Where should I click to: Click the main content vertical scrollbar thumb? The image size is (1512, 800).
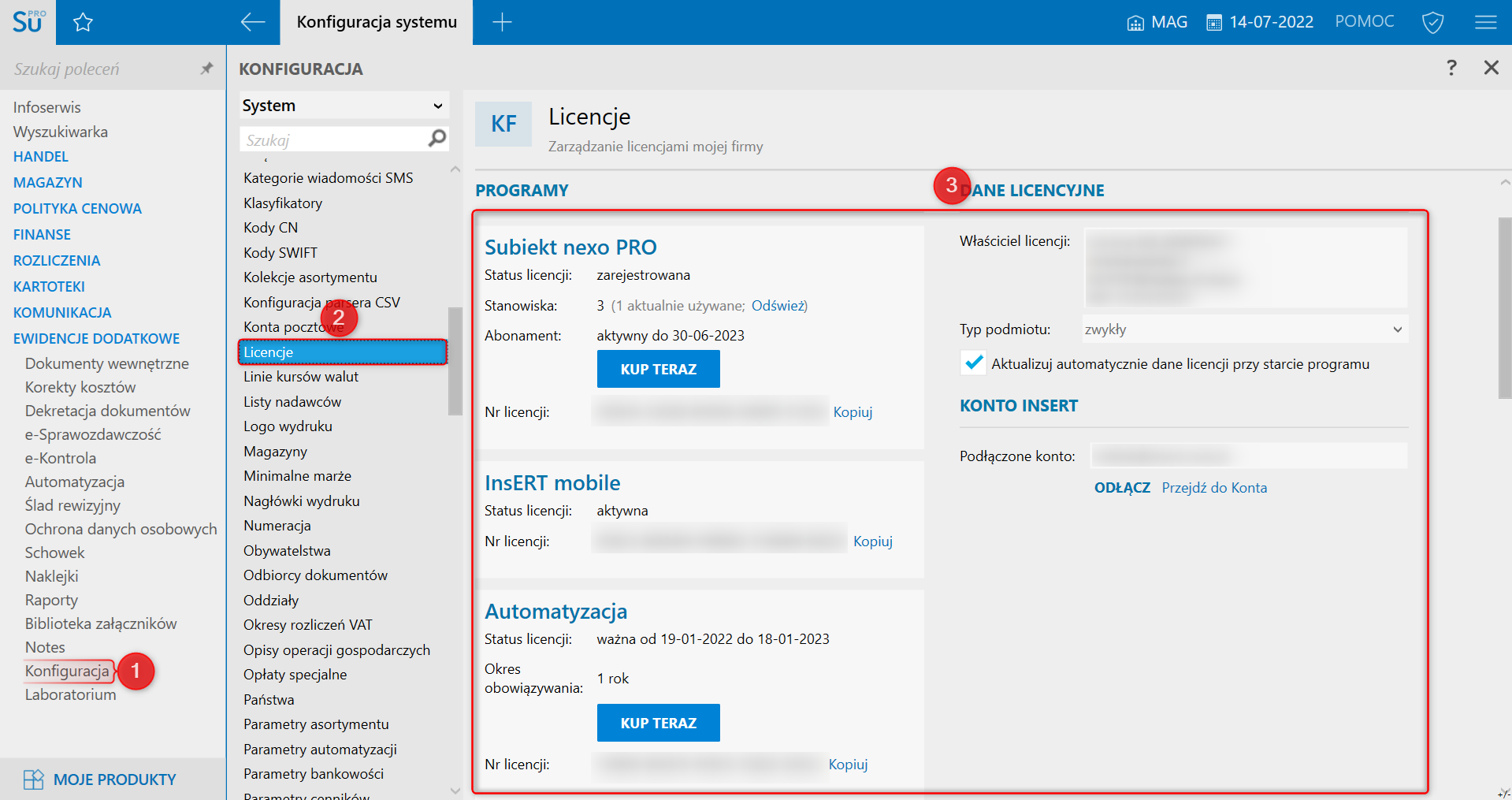point(1505,307)
